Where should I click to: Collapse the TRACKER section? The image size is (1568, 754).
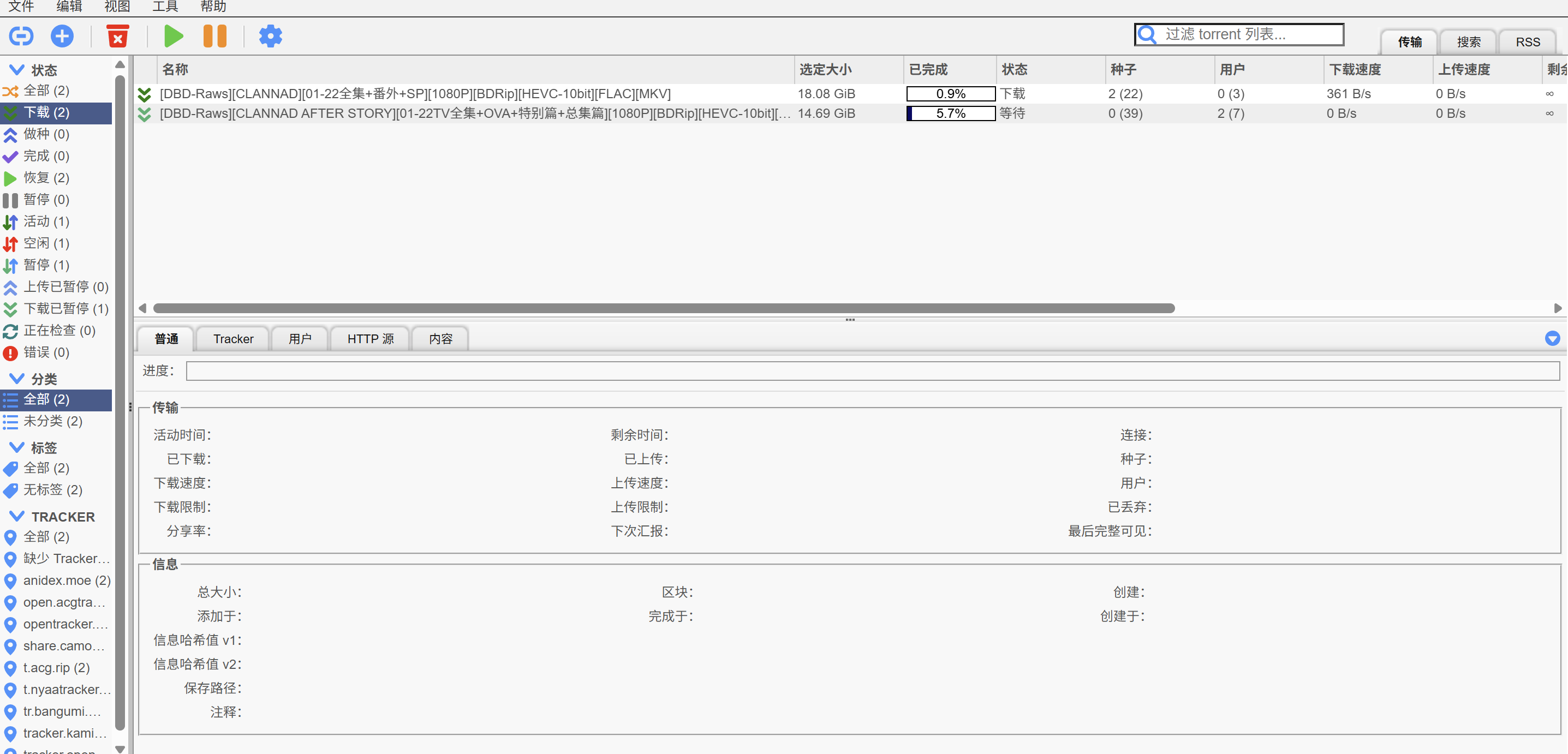[x=17, y=516]
